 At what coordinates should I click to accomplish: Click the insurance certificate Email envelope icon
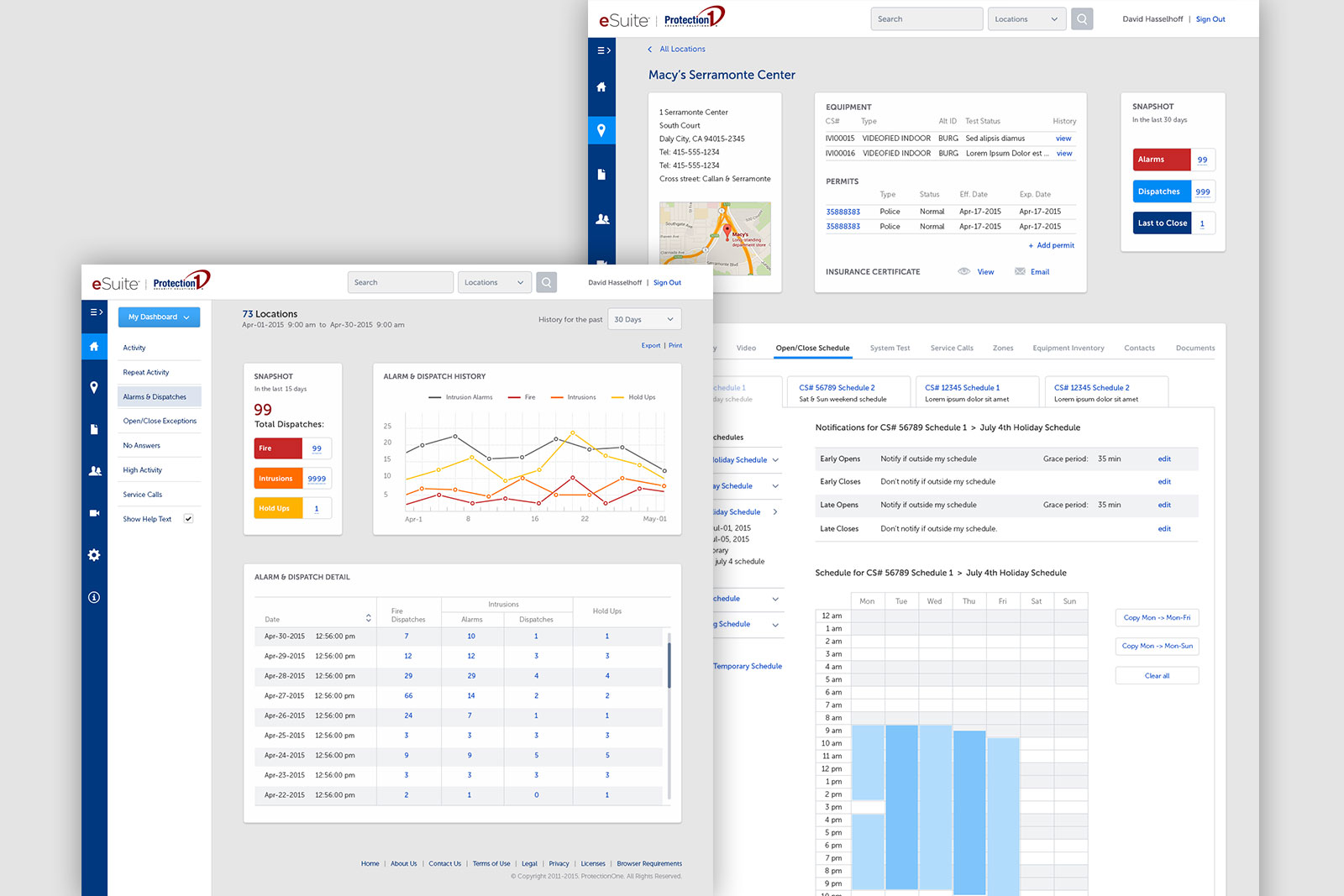point(1020,271)
